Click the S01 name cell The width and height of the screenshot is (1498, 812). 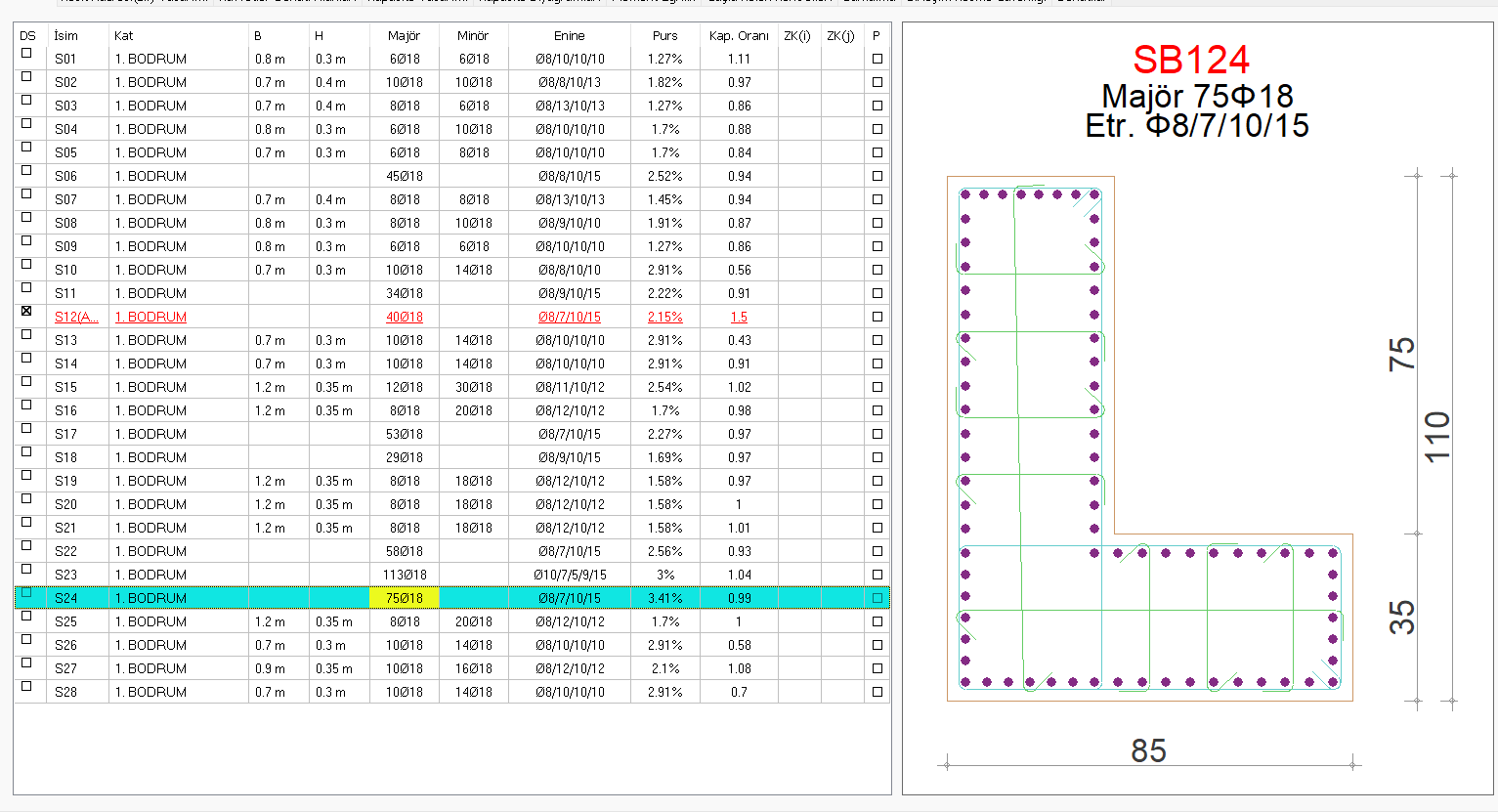pyautogui.click(x=78, y=59)
